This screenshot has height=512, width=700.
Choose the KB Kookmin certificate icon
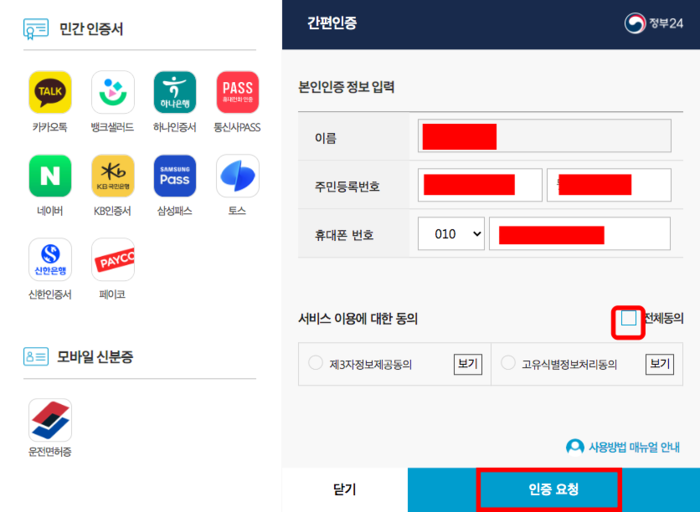point(112,176)
